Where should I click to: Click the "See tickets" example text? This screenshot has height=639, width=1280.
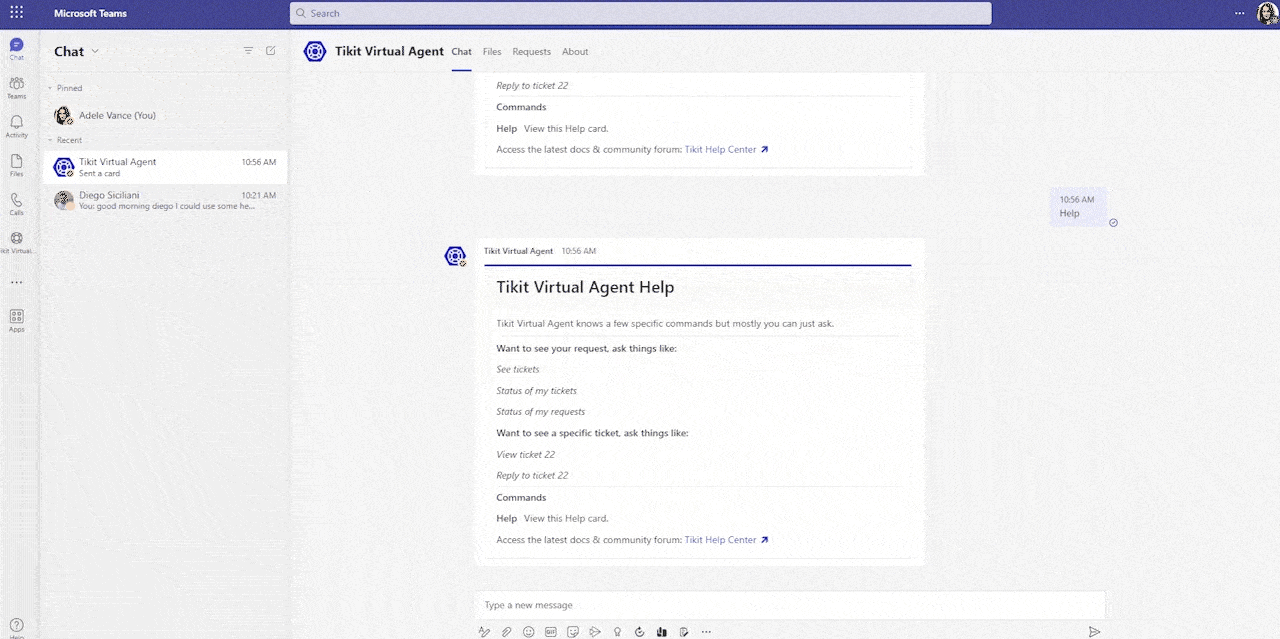pos(518,370)
